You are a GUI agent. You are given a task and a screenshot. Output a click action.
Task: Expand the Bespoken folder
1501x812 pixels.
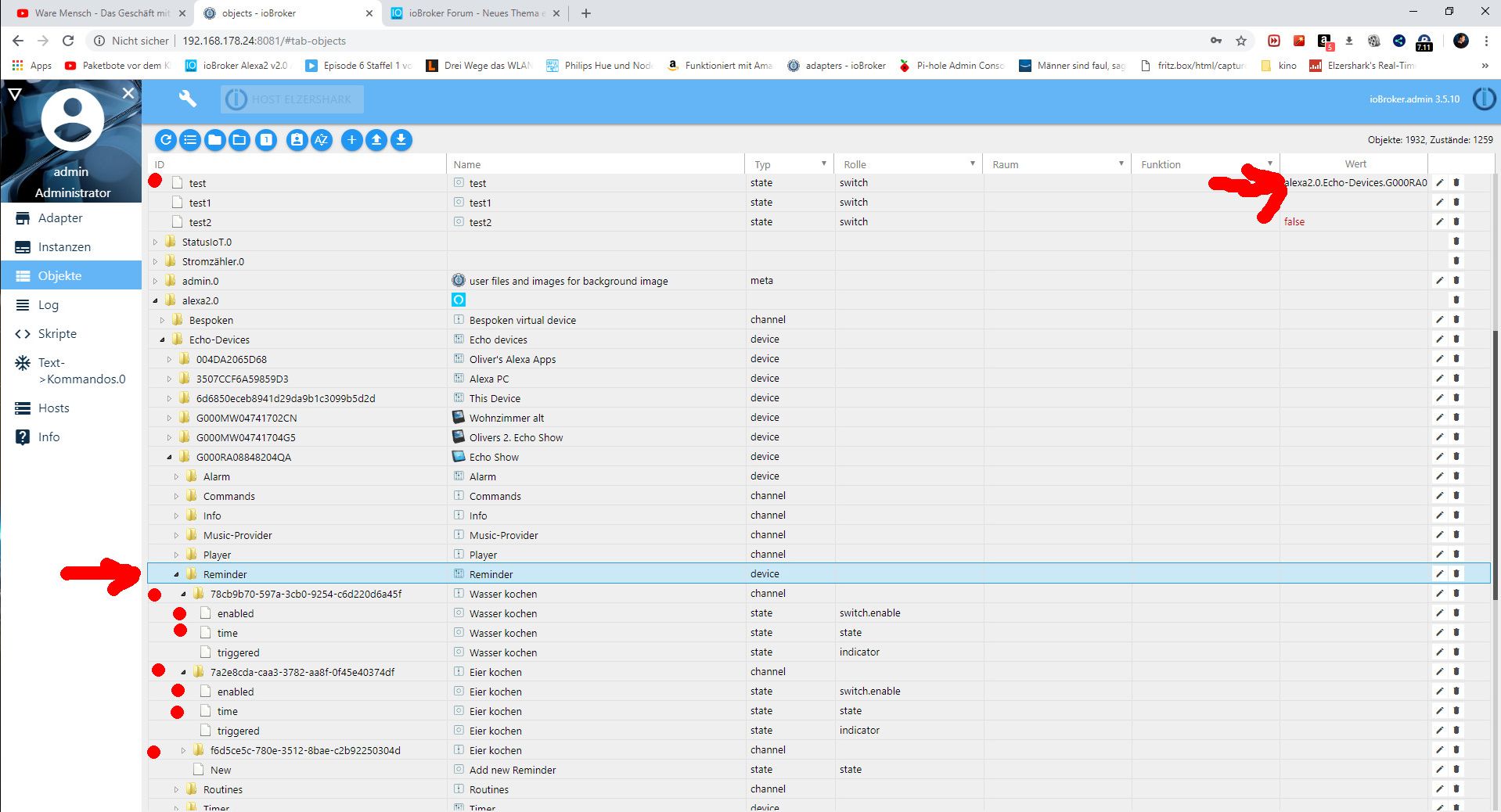pos(163,320)
